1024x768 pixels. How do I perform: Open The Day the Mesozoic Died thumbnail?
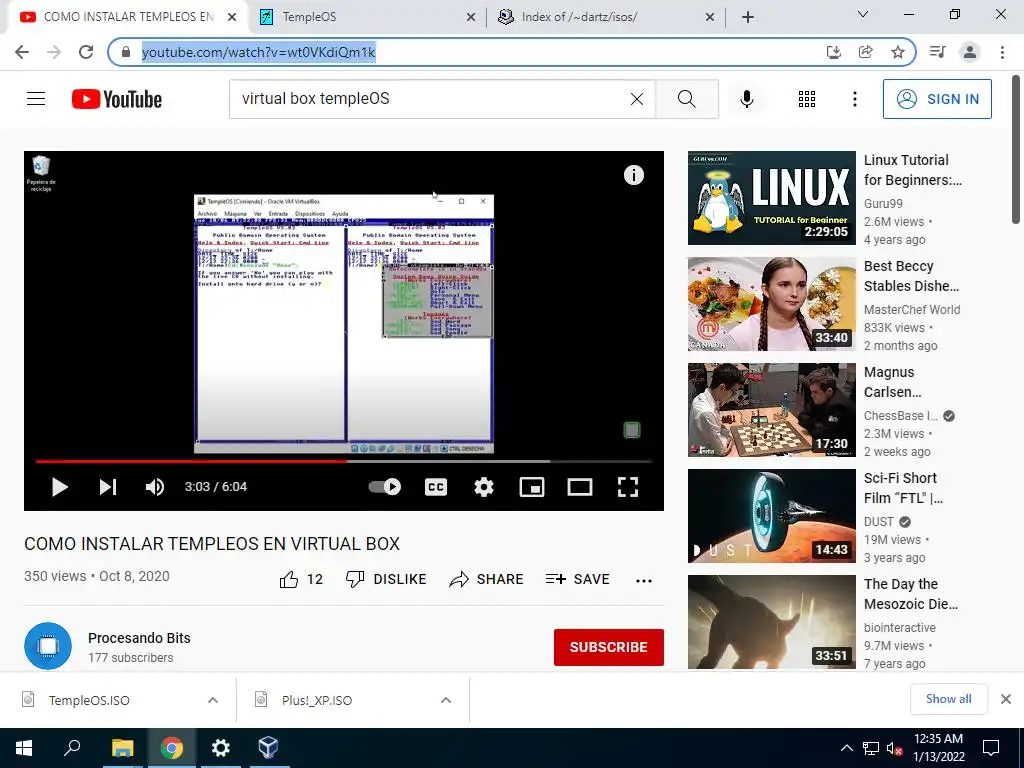coord(771,622)
